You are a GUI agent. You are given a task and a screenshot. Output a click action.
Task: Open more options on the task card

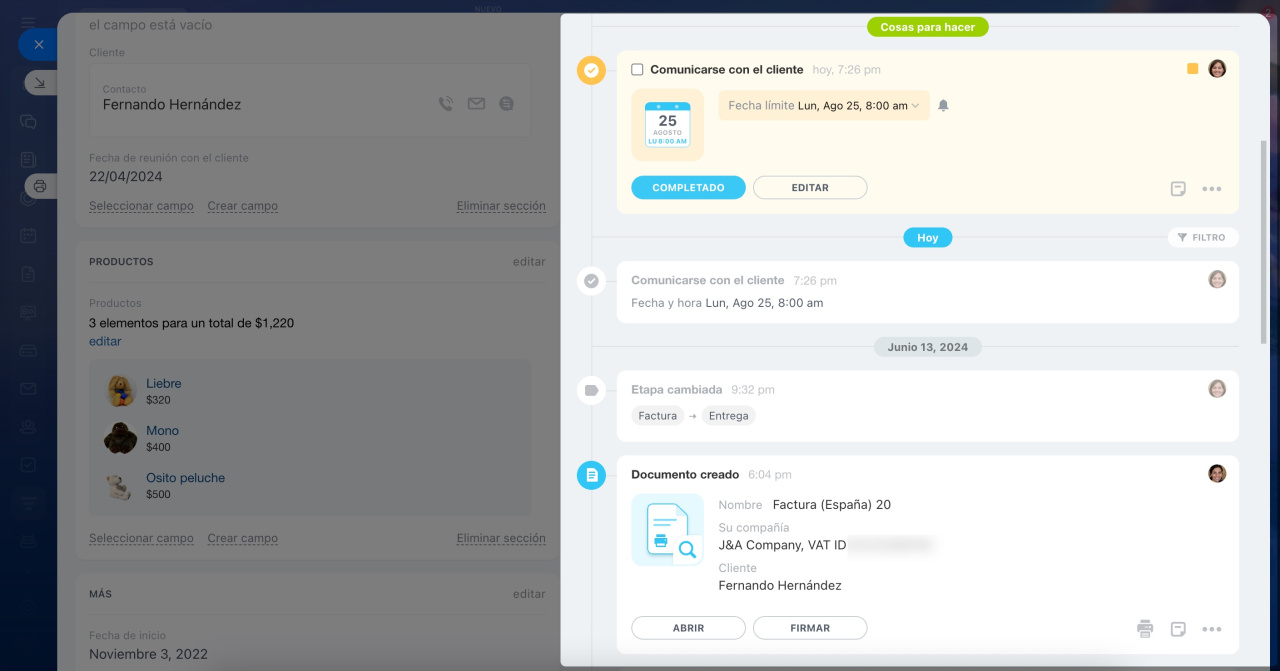[1212, 189]
